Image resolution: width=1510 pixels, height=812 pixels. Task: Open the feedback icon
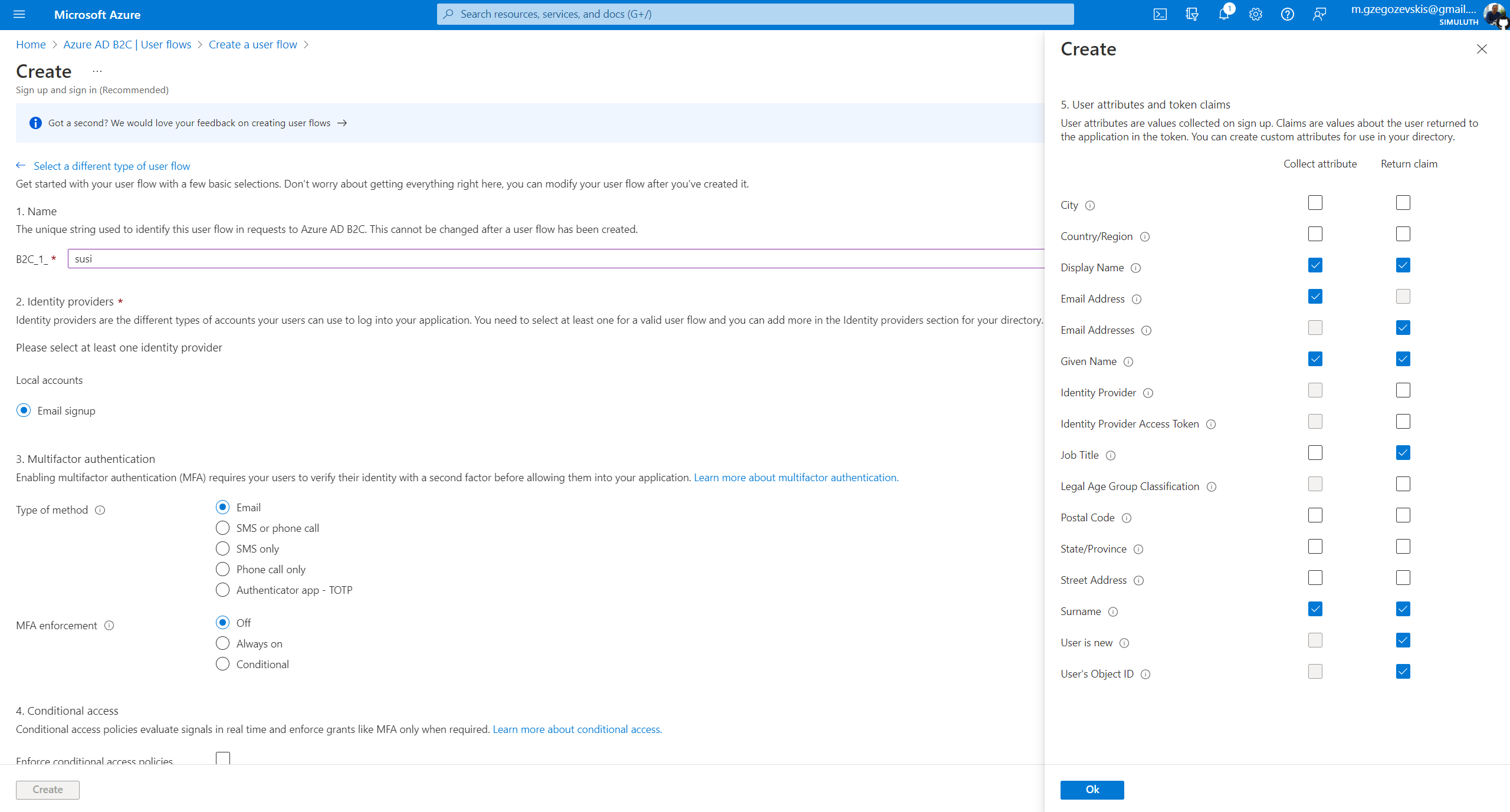click(x=1319, y=14)
